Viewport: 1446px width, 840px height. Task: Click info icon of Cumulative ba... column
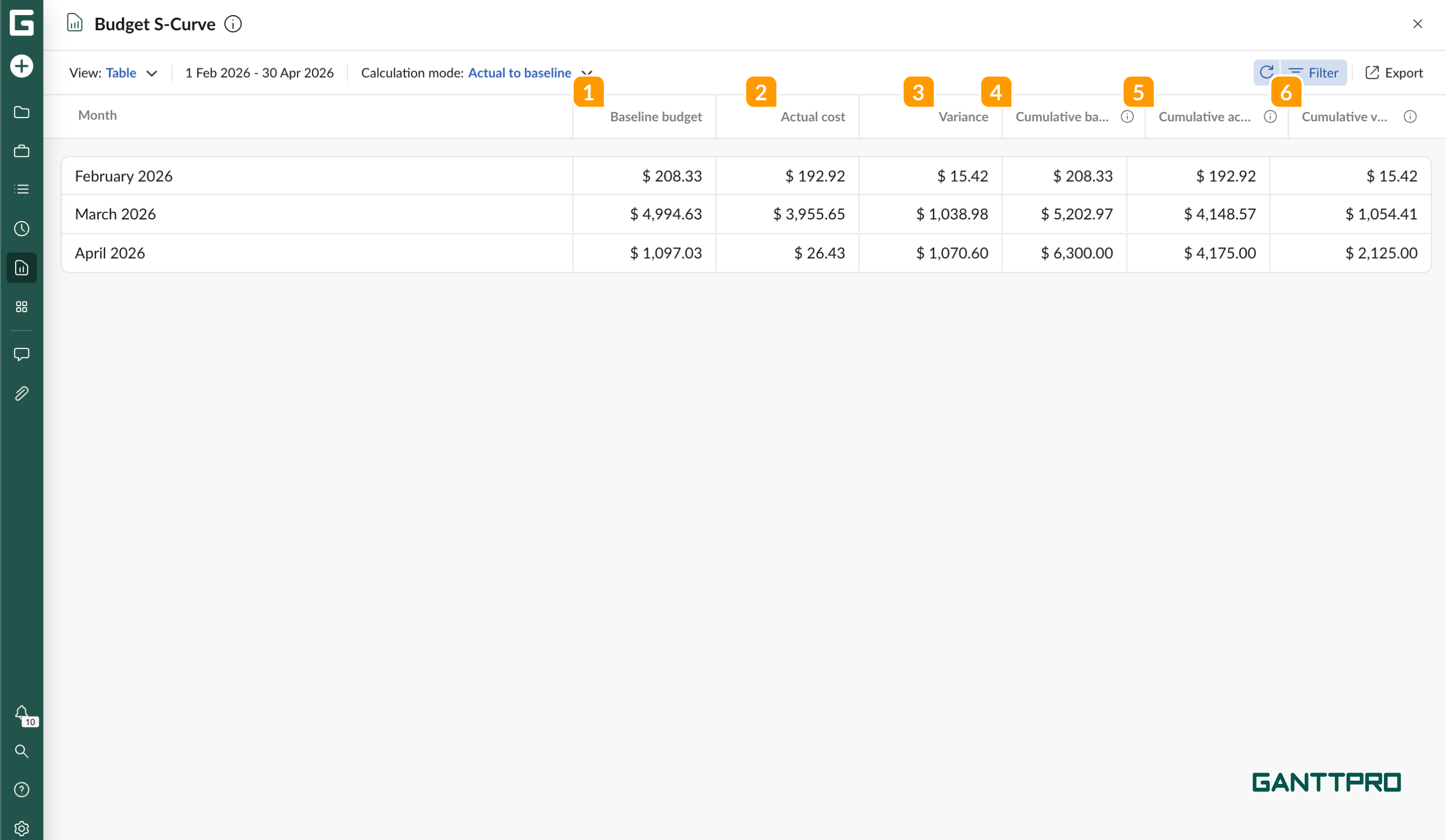coord(1127,116)
